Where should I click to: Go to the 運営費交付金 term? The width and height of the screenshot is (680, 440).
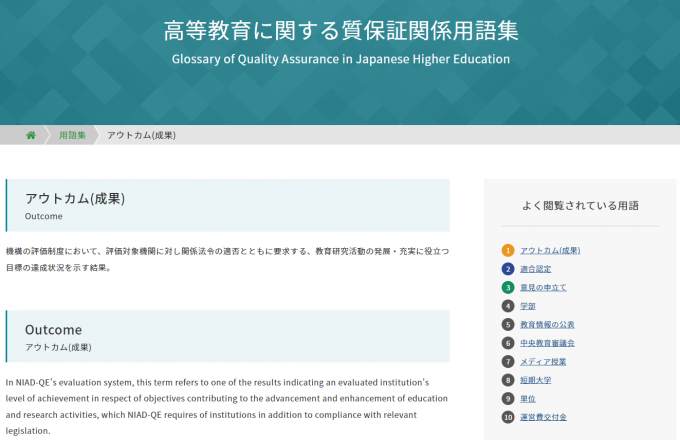pyautogui.click(x=543, y=417)
